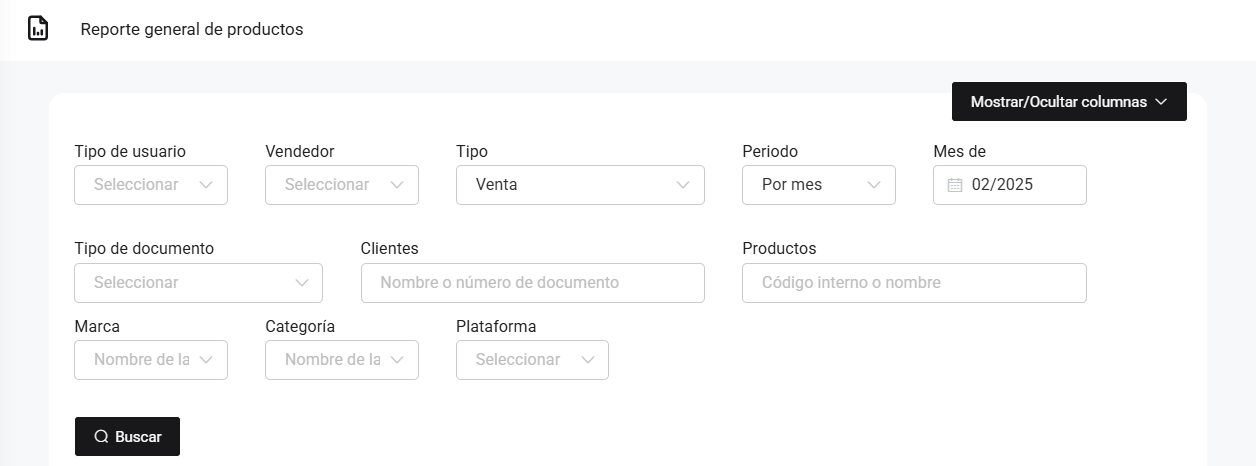The width and height of the screenshot is (1256, 466).
Task: Click the arrow icon in the Marca field
Action: (x=206, y=359)
